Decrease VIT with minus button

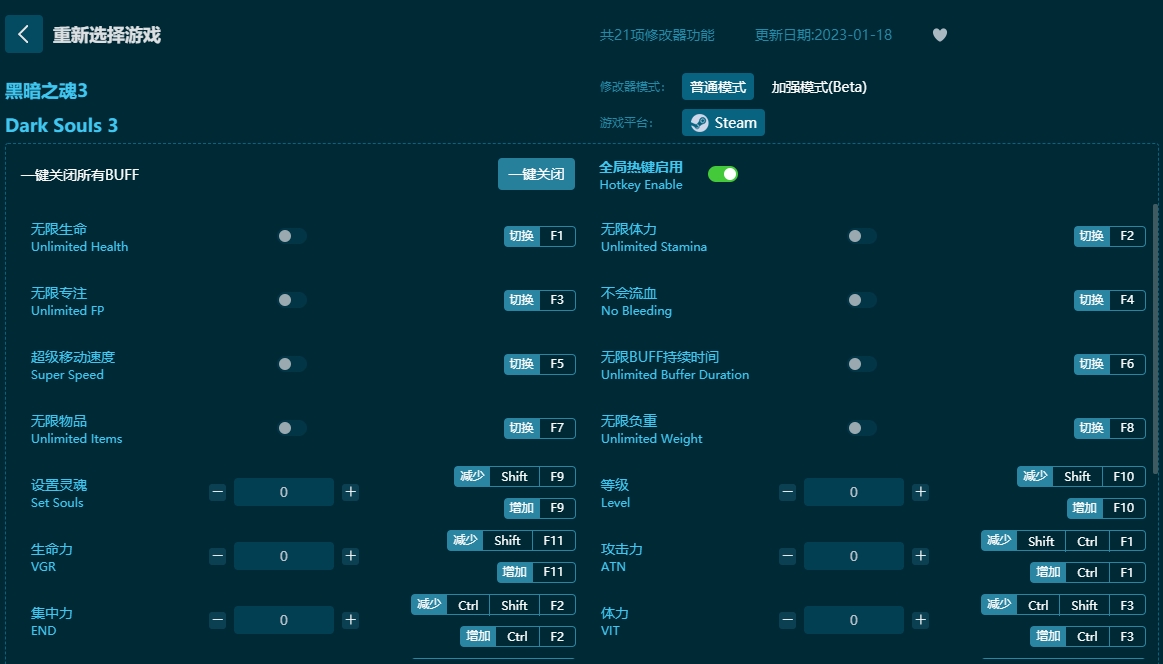click(788, 620)
